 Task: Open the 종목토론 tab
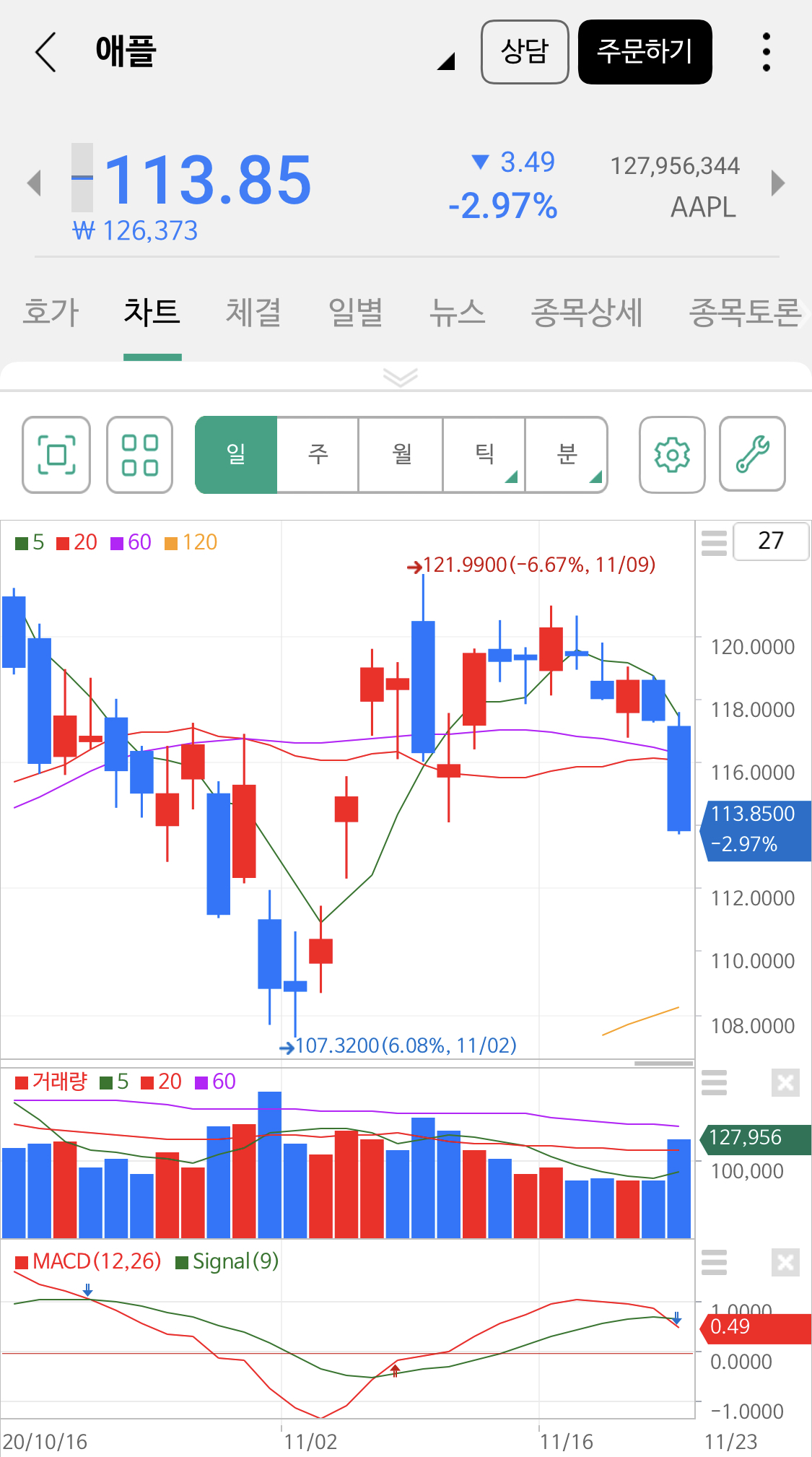746,313
